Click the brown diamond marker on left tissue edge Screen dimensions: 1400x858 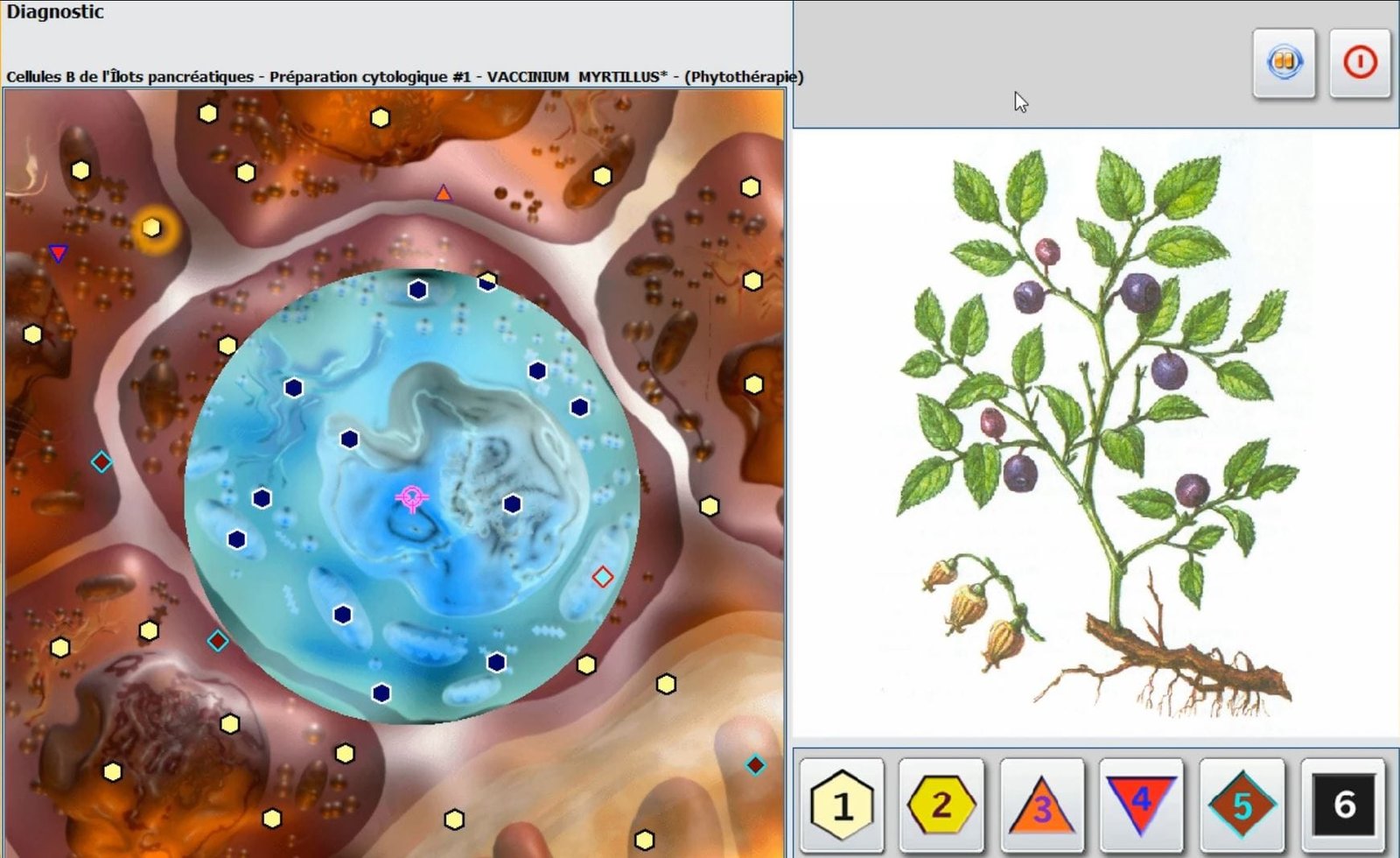point(101,461)
